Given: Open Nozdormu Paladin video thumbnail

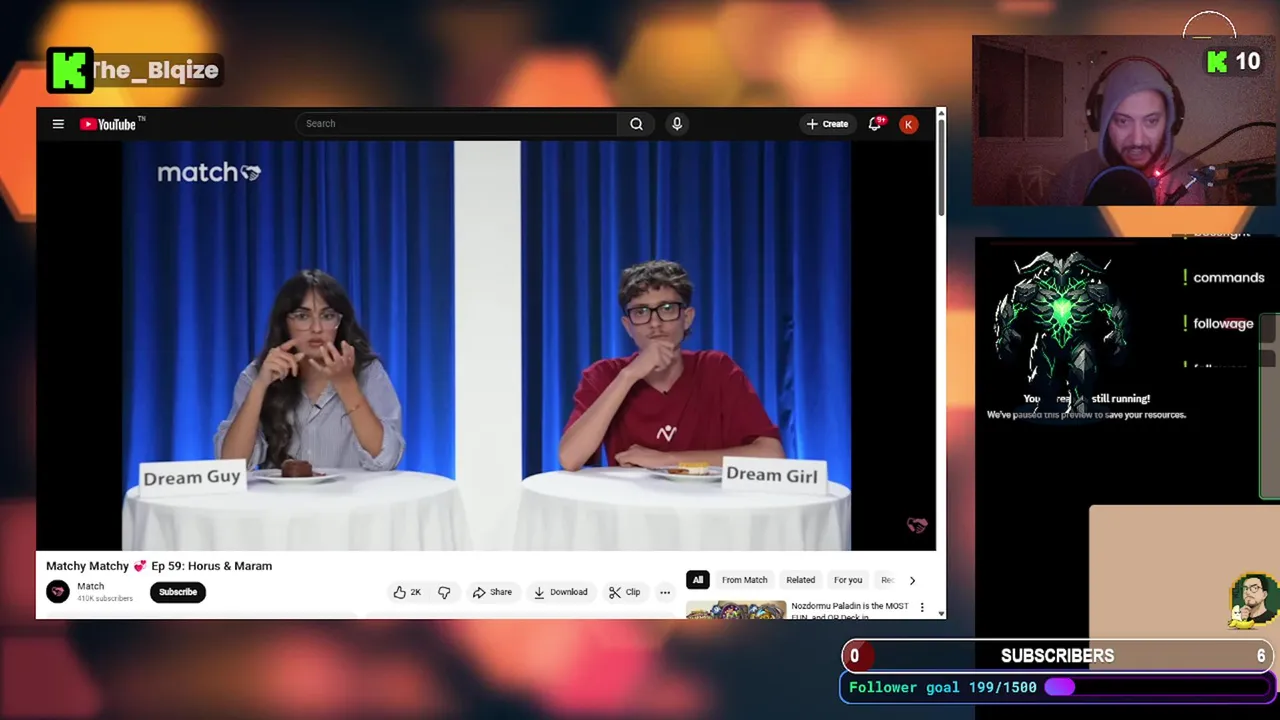Looking at the screenshot, I should coord(736,610).
